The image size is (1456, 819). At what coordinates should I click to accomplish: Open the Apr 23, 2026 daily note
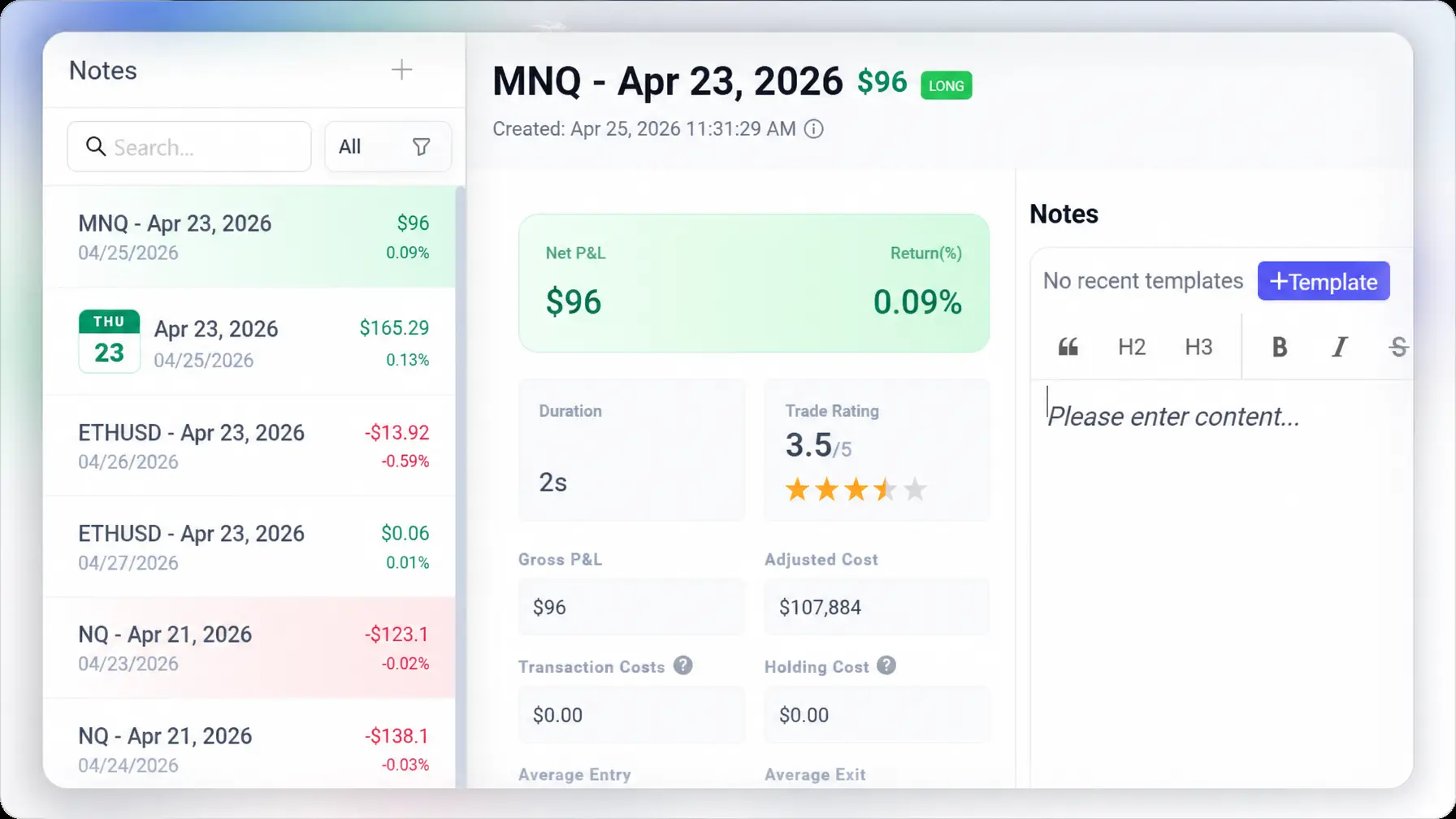pyautogui.click(x=249, y=341)
